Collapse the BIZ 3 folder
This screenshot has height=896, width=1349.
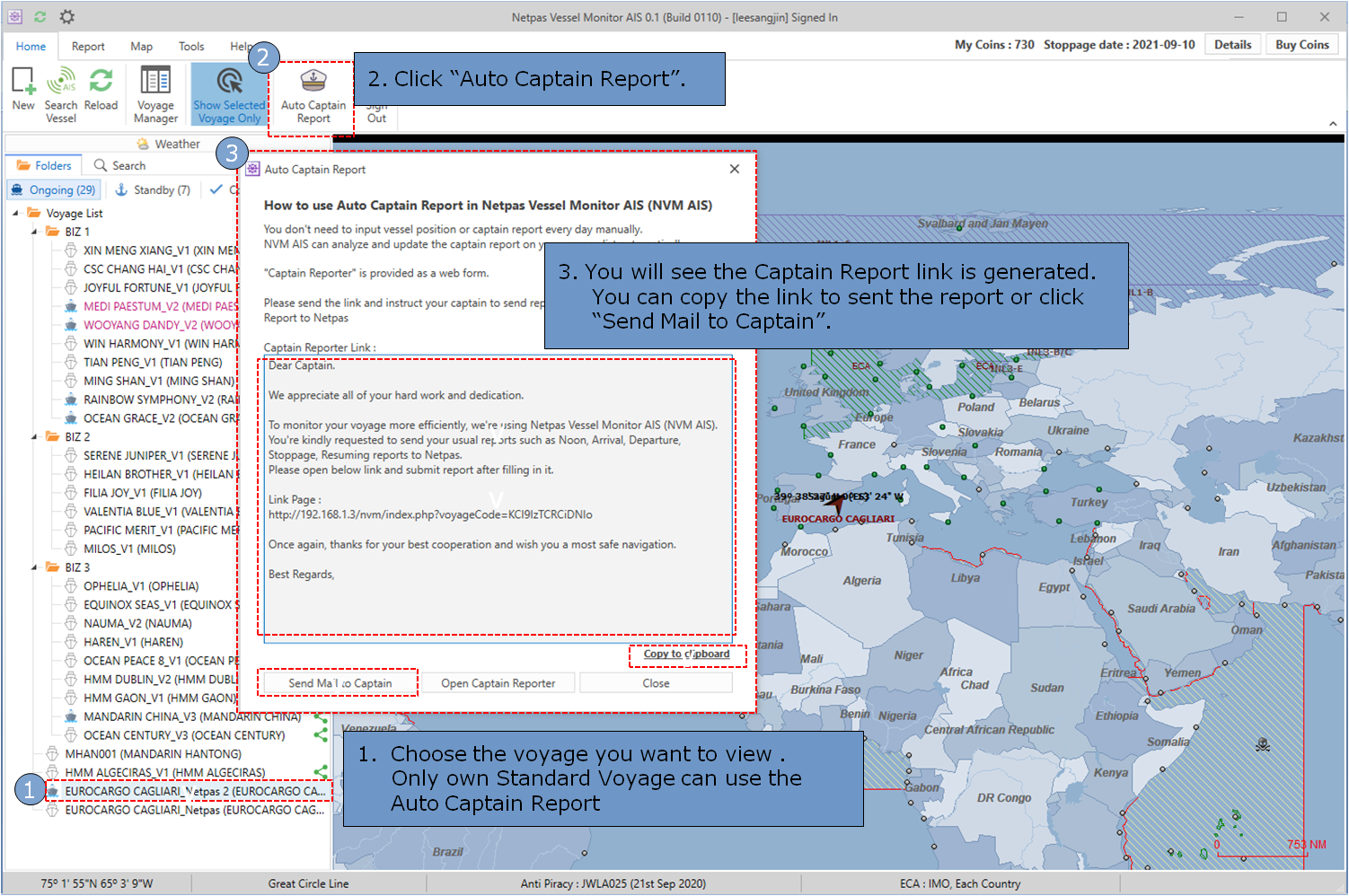(34, 567)
